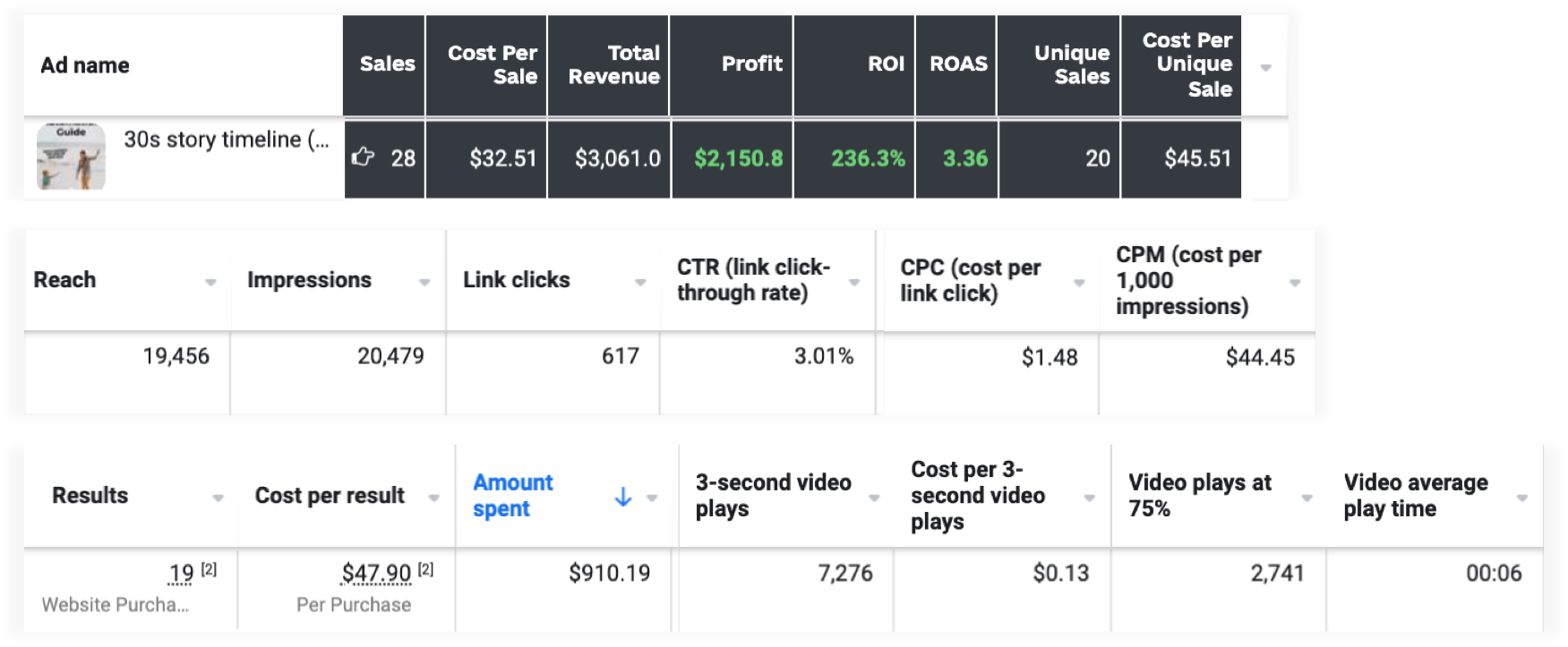Expand the Reach column dropdown arrow
The height and width of the screenshot is (647, 1568).
(x=210, y=283)
